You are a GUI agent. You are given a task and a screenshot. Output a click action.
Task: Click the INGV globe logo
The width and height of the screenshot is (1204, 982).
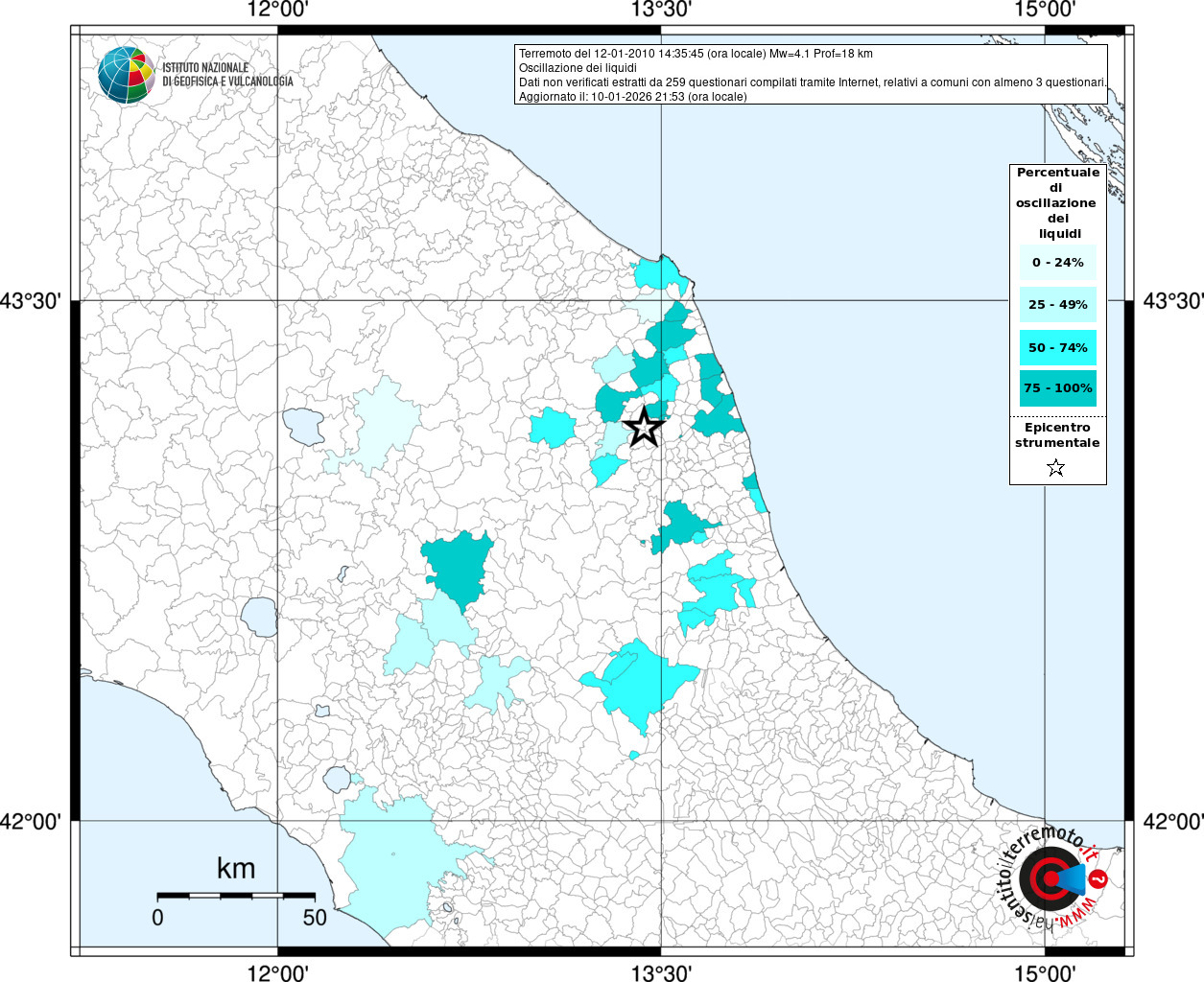[x=126, y=75]
